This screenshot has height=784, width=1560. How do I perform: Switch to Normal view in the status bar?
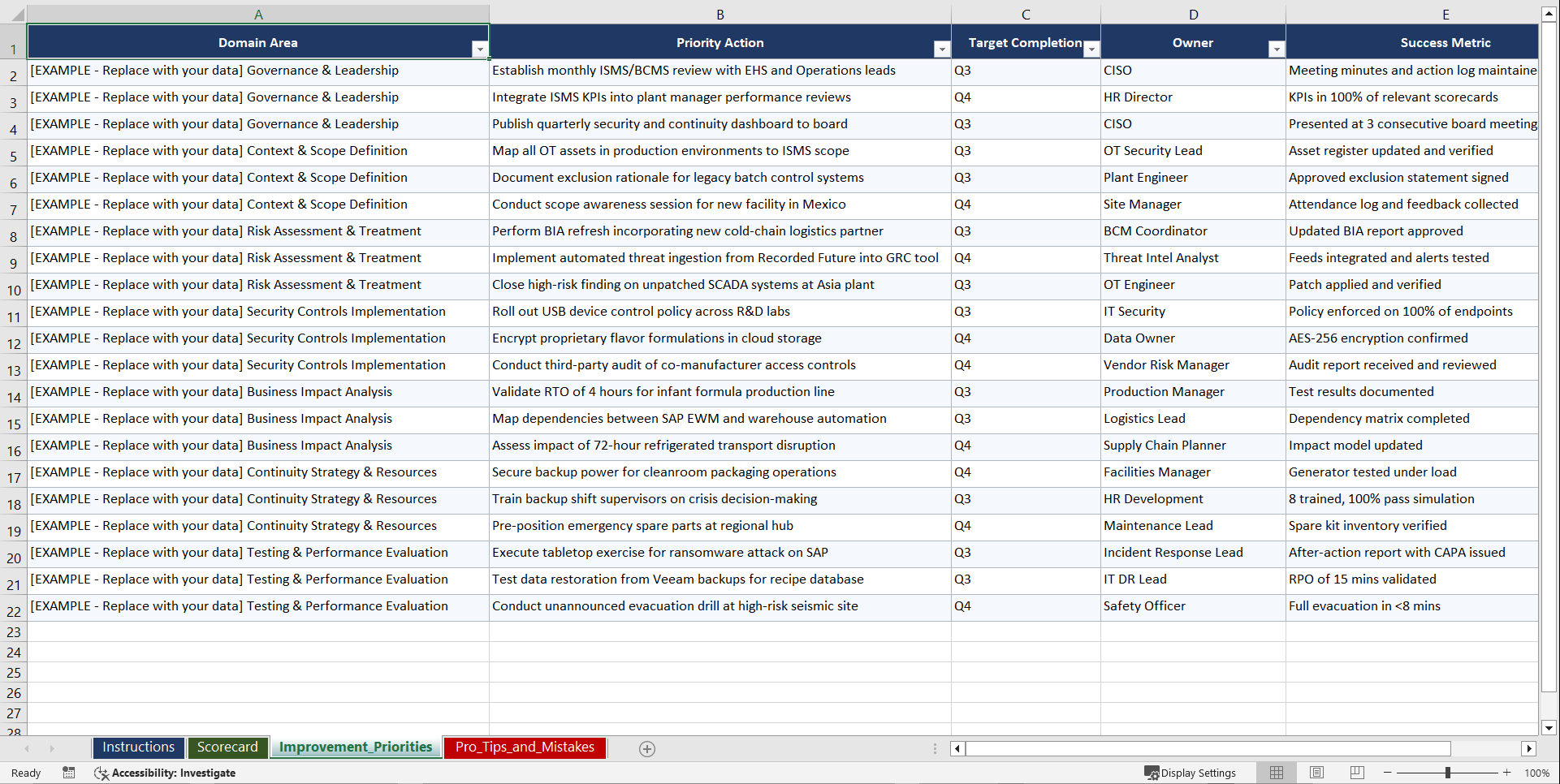(x=1276, y=773)
